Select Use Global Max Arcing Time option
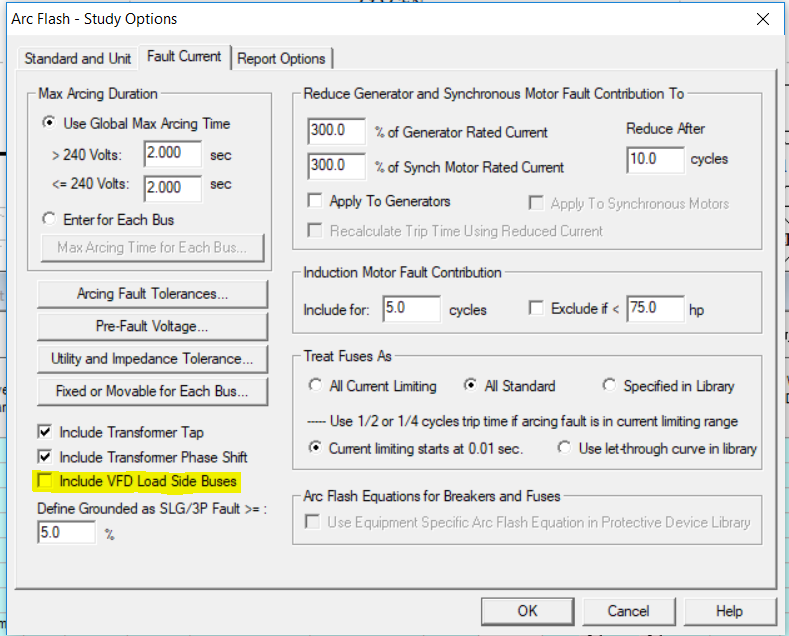The image size is (789, 636). point(49,124)
